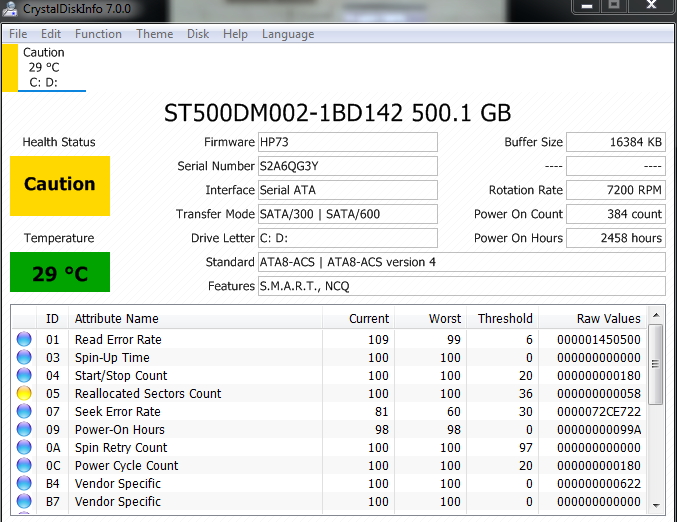Click the Attribute Name column header
Screen dimensions: 677x522
tap(195, 319)
